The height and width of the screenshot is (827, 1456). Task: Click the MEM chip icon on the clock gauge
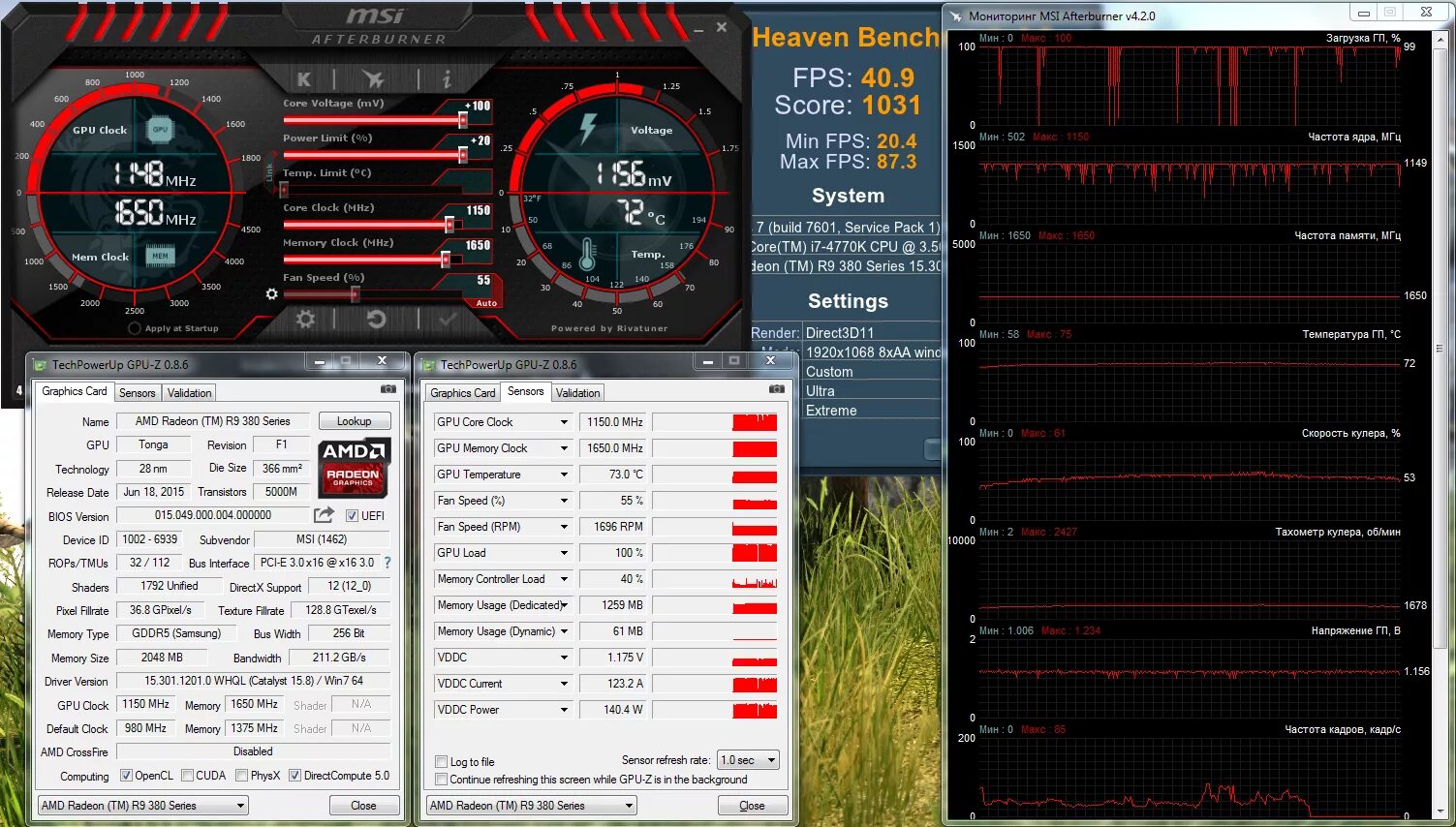point(160,256)
